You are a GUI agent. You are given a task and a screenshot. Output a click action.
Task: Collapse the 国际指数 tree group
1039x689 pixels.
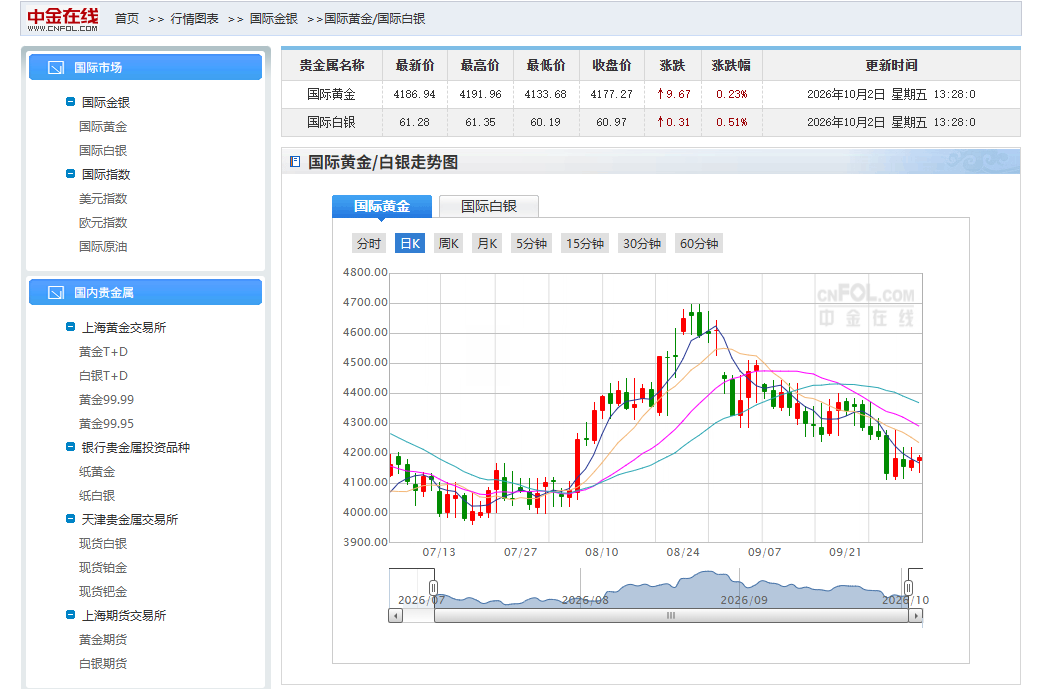[70, 174]
